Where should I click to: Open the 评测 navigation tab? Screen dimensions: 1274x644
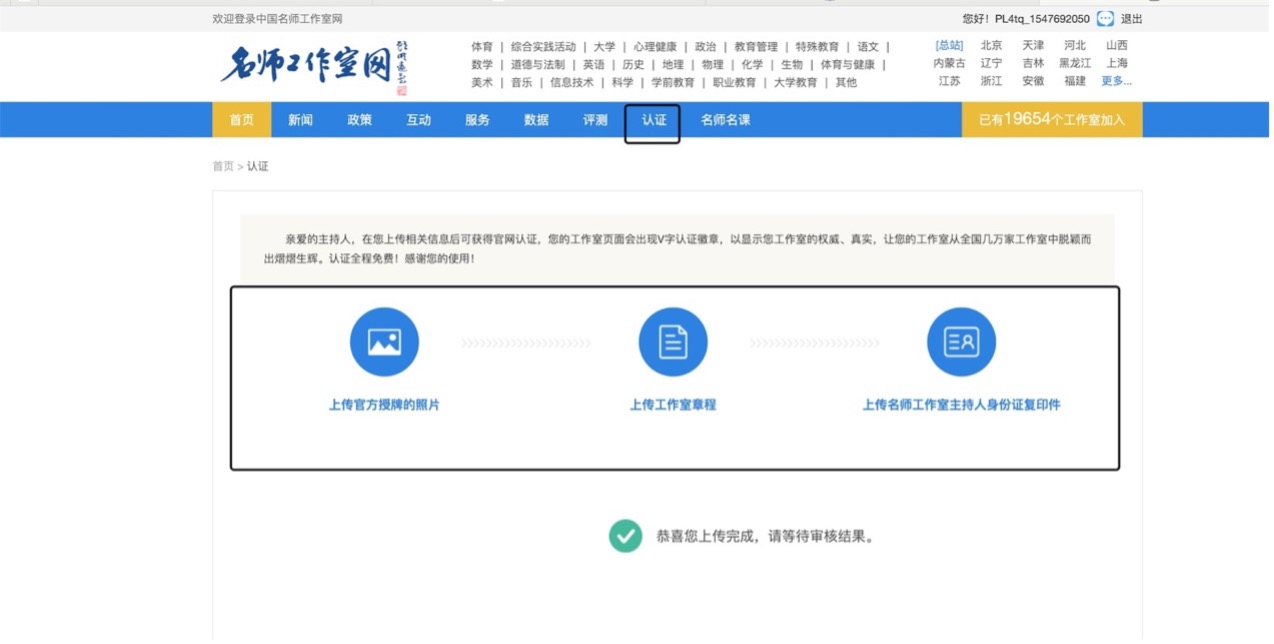[x=595, y=120]
